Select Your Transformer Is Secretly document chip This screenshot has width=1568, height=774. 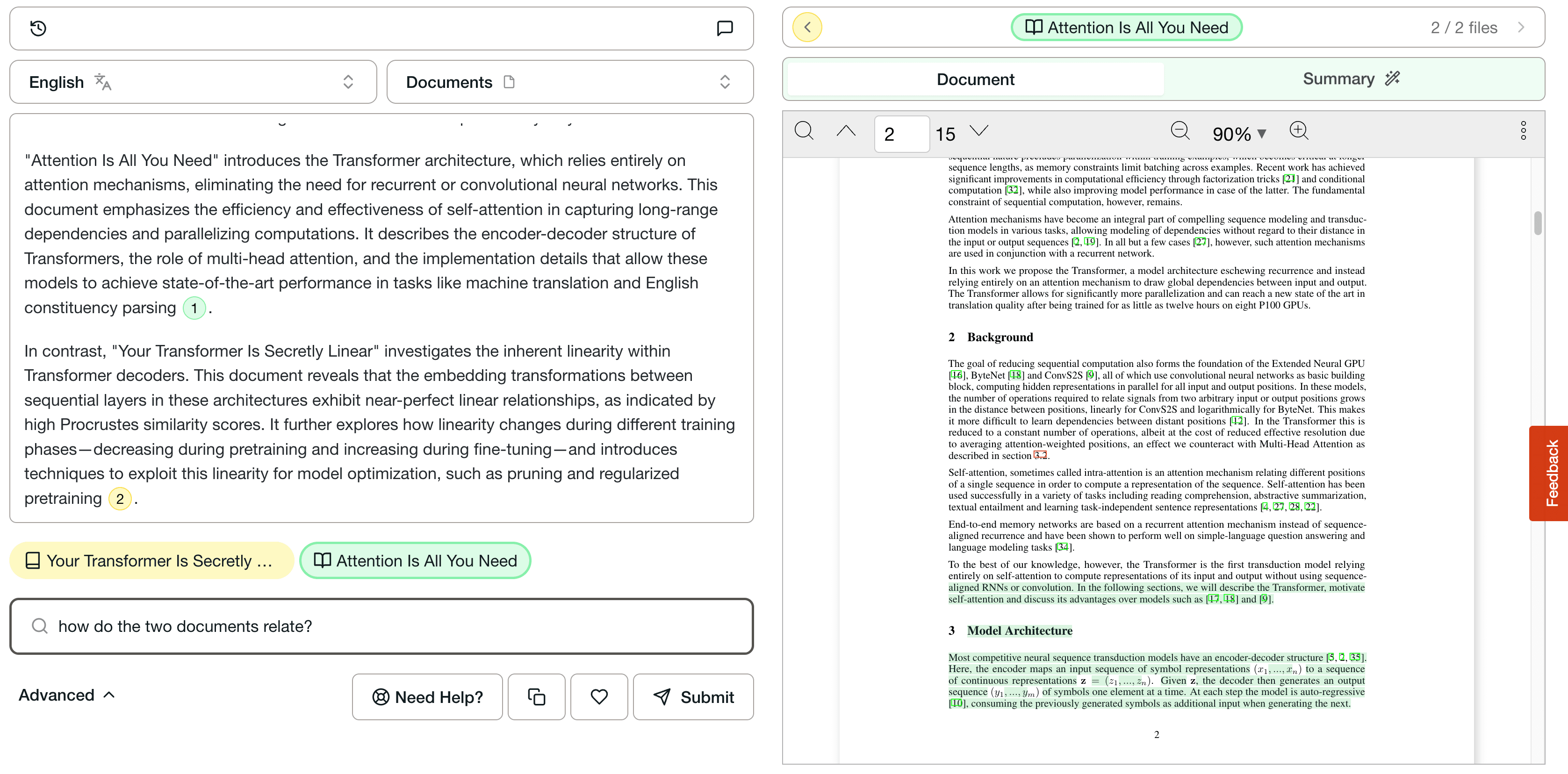point(151,560)
